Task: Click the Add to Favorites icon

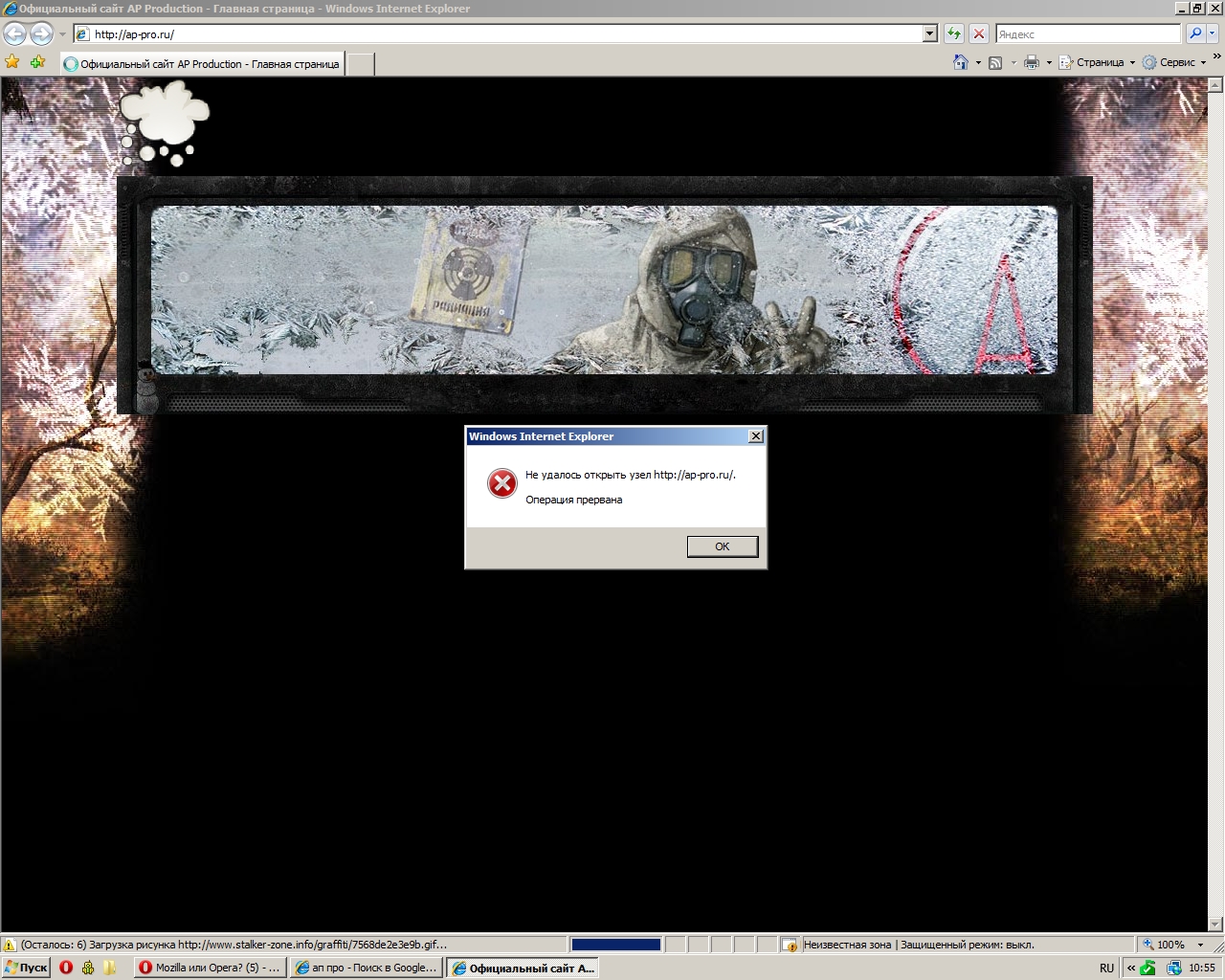Action: tap(37, 62)
